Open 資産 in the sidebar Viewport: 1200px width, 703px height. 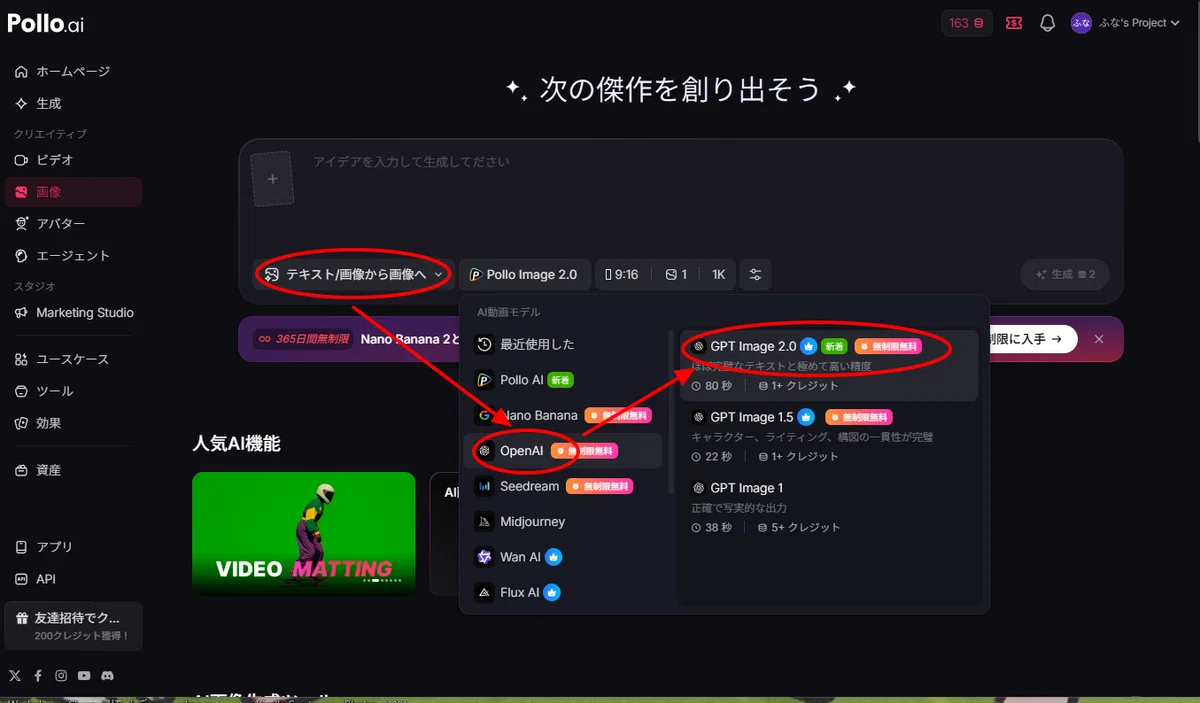72,470
